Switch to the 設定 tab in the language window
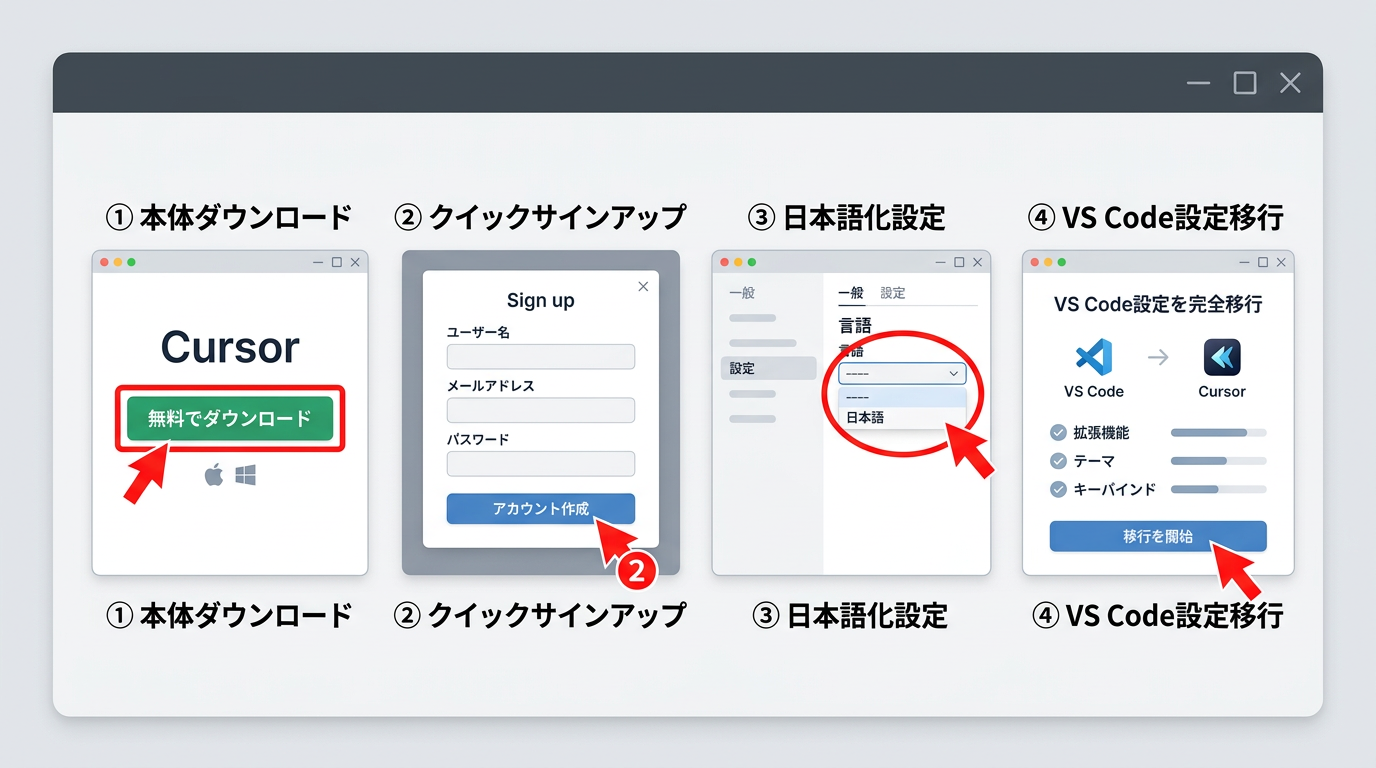1376x768 pixels. tap(893, 292)
